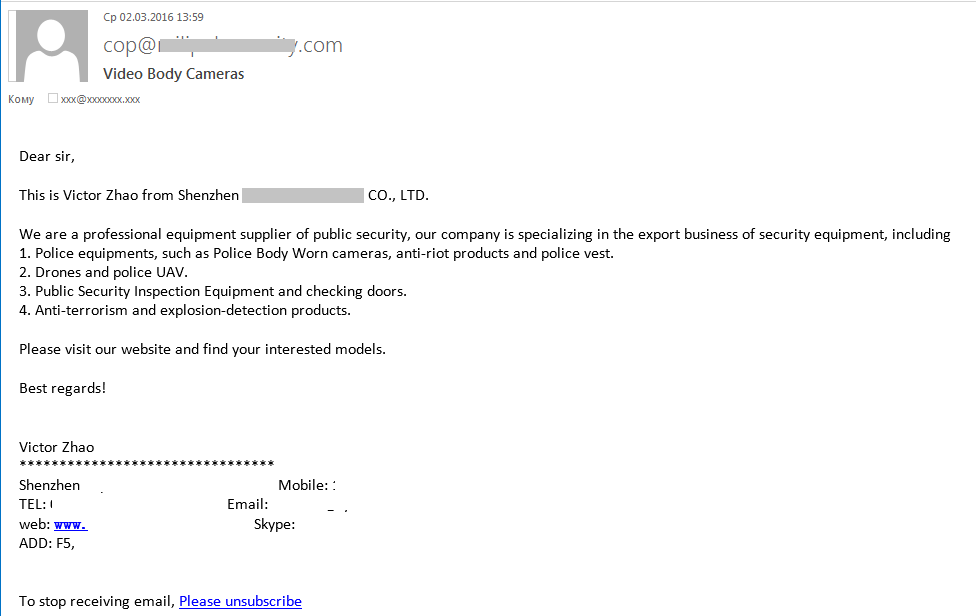Follow the Please unsubscribe link
This screenshot has width=976, height=616.
(240, 602)
